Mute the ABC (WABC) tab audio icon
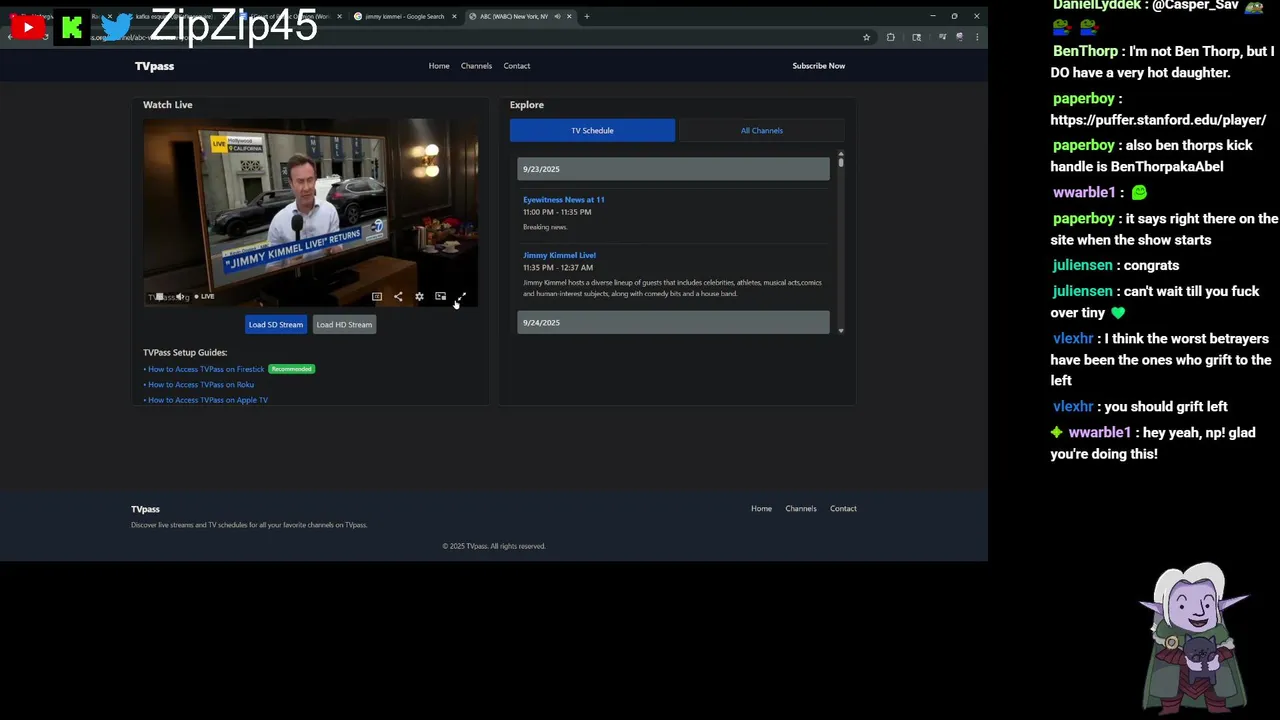This screenshot has height=720, width=1280. pyautogui.click(x=557, y=16)
